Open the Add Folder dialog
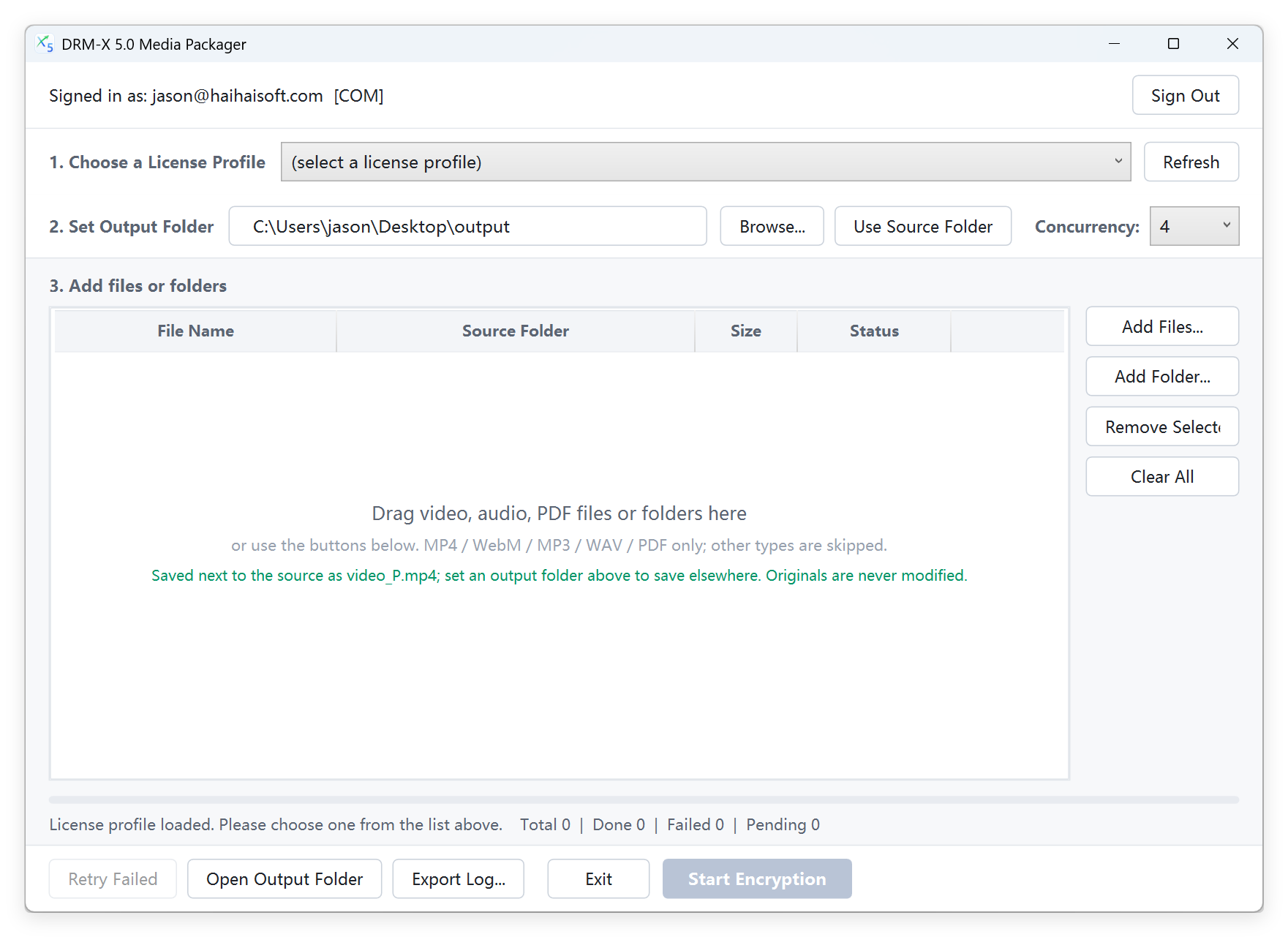1288x937 pixels. tap(1161, 376)
